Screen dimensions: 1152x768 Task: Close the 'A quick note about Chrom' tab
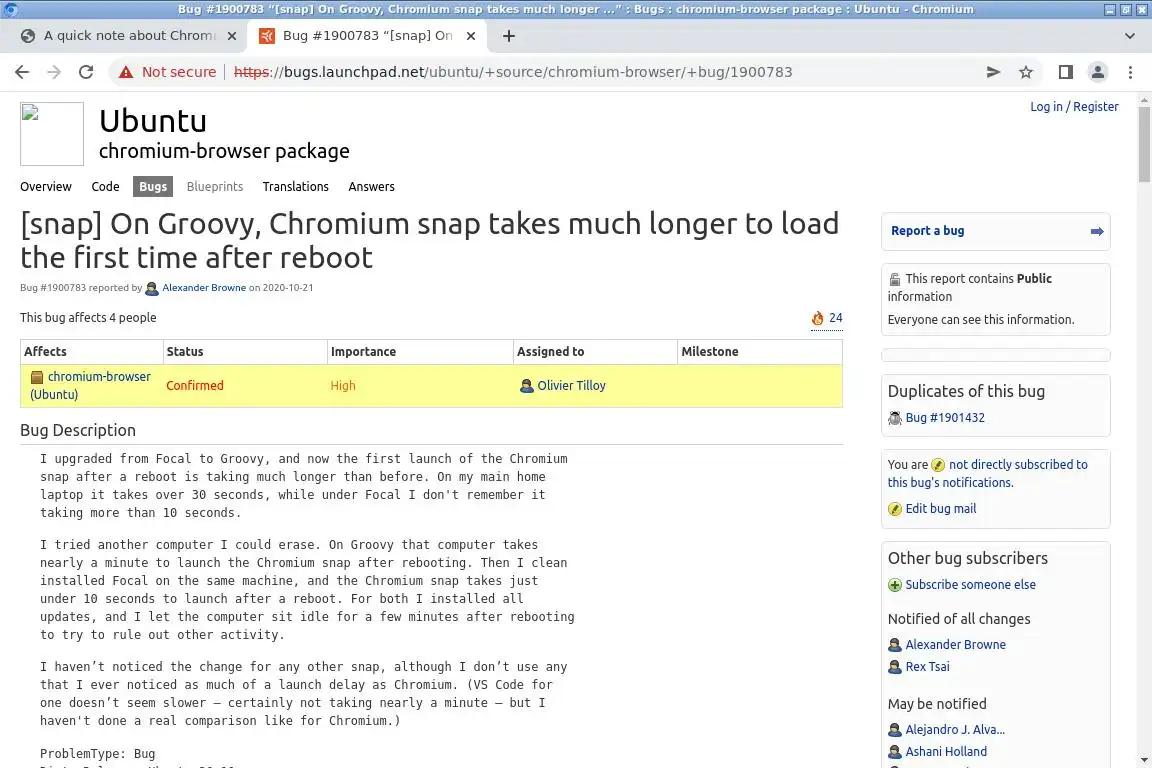(231, 36)
